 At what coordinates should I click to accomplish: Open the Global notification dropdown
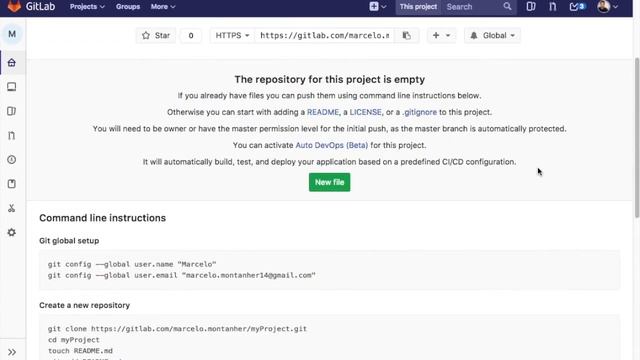pos(492,36)
